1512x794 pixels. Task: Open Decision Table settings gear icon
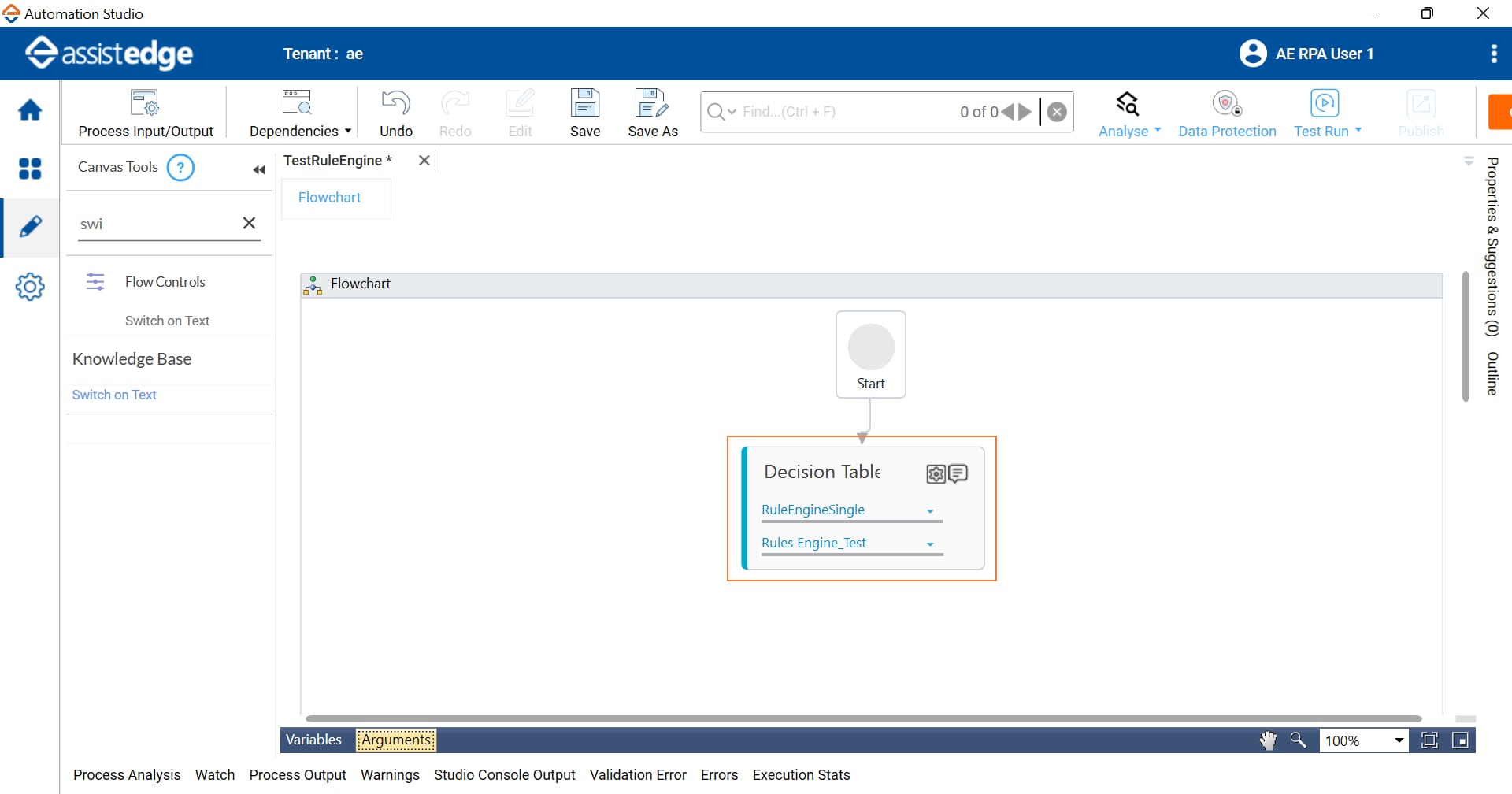pyautogui.click(x=936, y=473)
